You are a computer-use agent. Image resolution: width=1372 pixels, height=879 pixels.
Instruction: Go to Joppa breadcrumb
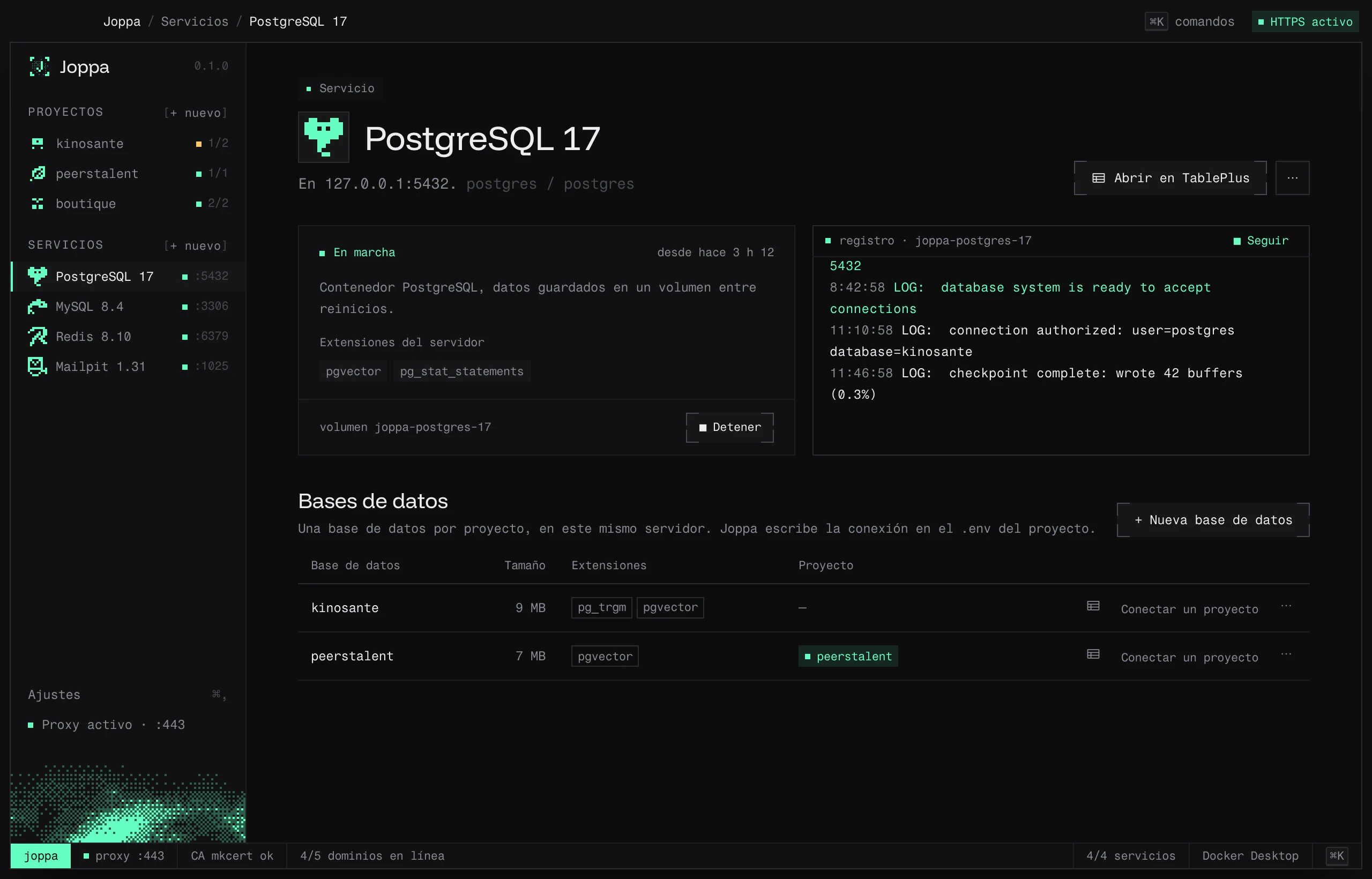pyautogui.click(x=122, y=21)
